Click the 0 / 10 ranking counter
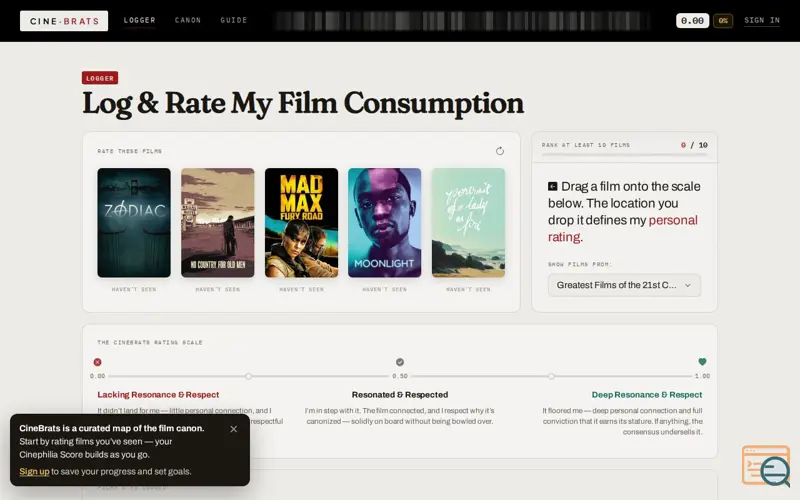Screen dimensions: 800x500 coord(694,145)
